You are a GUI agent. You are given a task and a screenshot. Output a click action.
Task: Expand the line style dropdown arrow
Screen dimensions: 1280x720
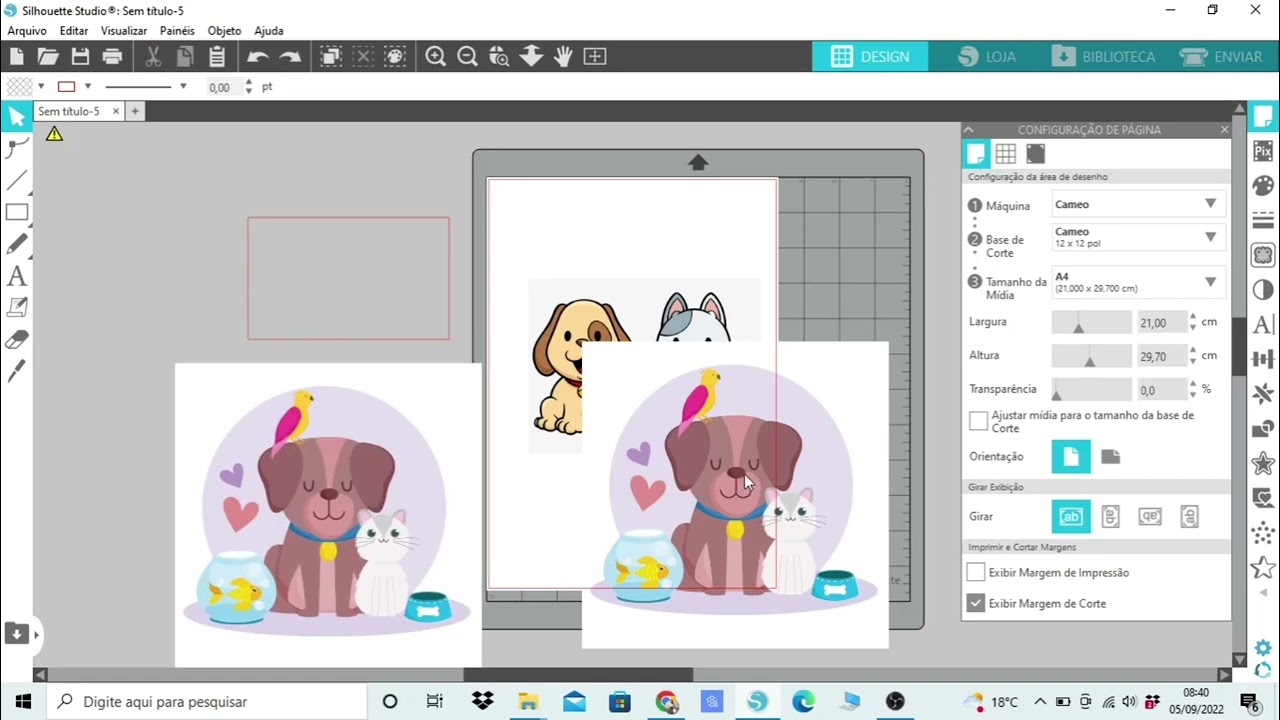pos(183,87)
